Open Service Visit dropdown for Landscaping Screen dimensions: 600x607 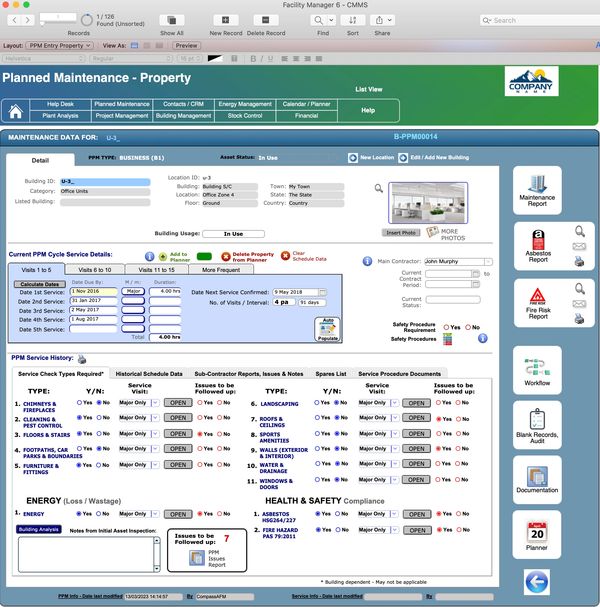(392, 402)
